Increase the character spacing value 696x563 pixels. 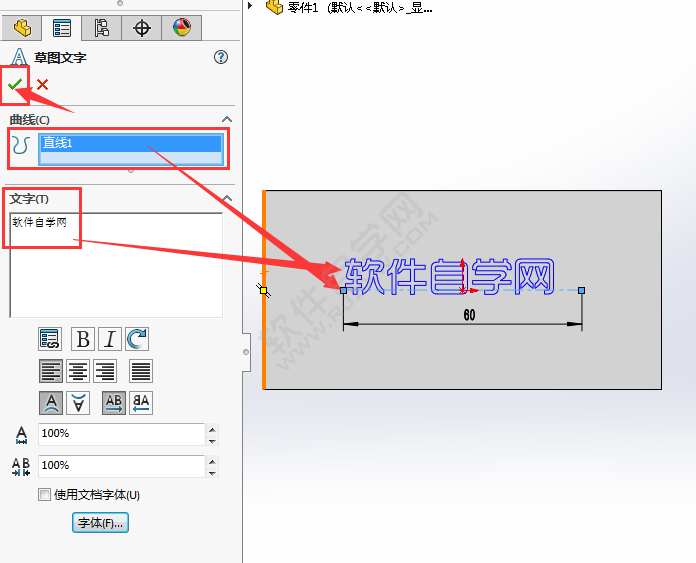(x=212, y=461)
